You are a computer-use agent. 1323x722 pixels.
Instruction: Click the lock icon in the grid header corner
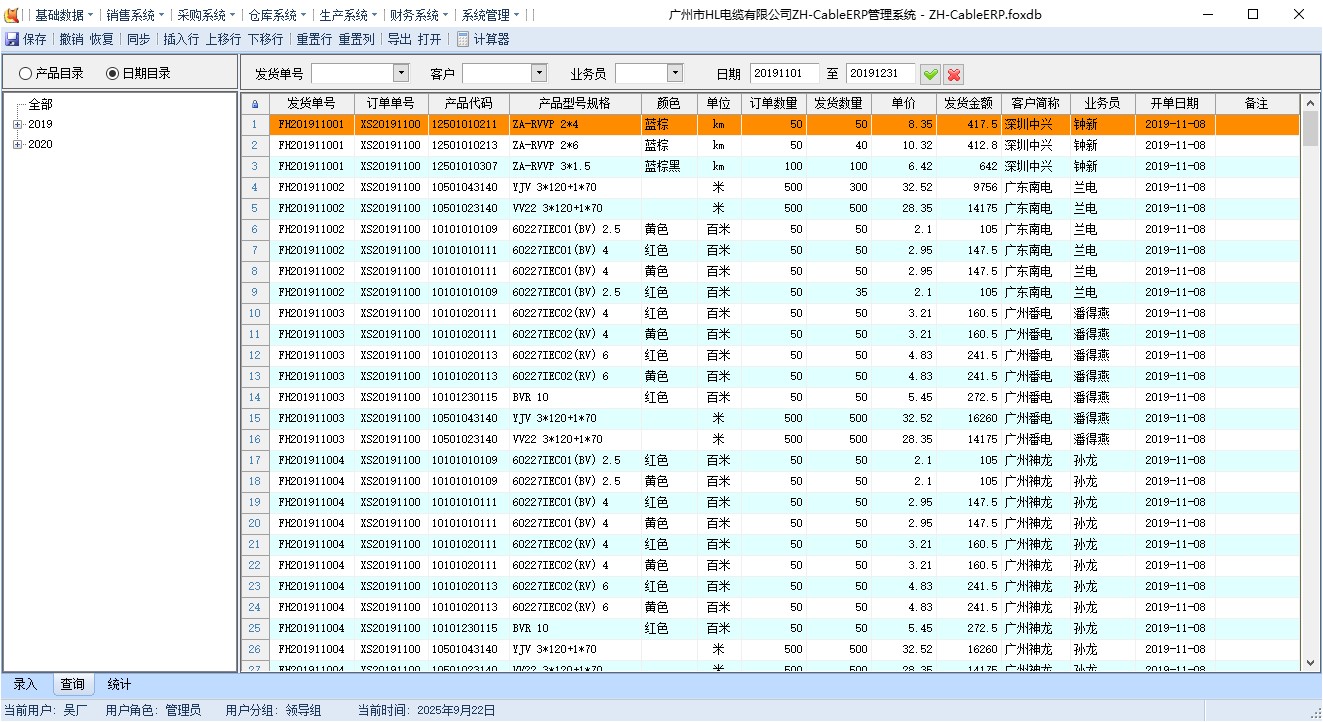coord(255,104)
